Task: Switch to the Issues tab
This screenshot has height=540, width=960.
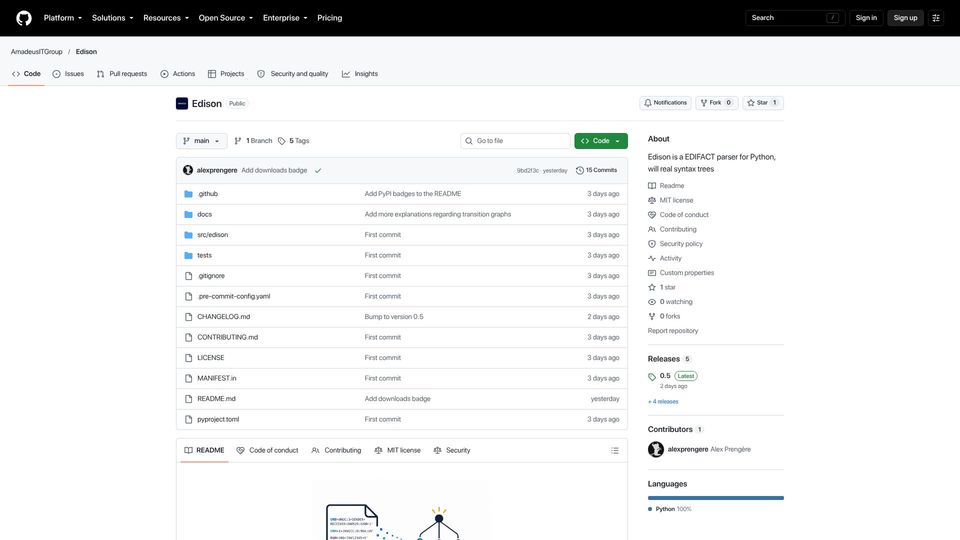Action: tap(68, 73)
